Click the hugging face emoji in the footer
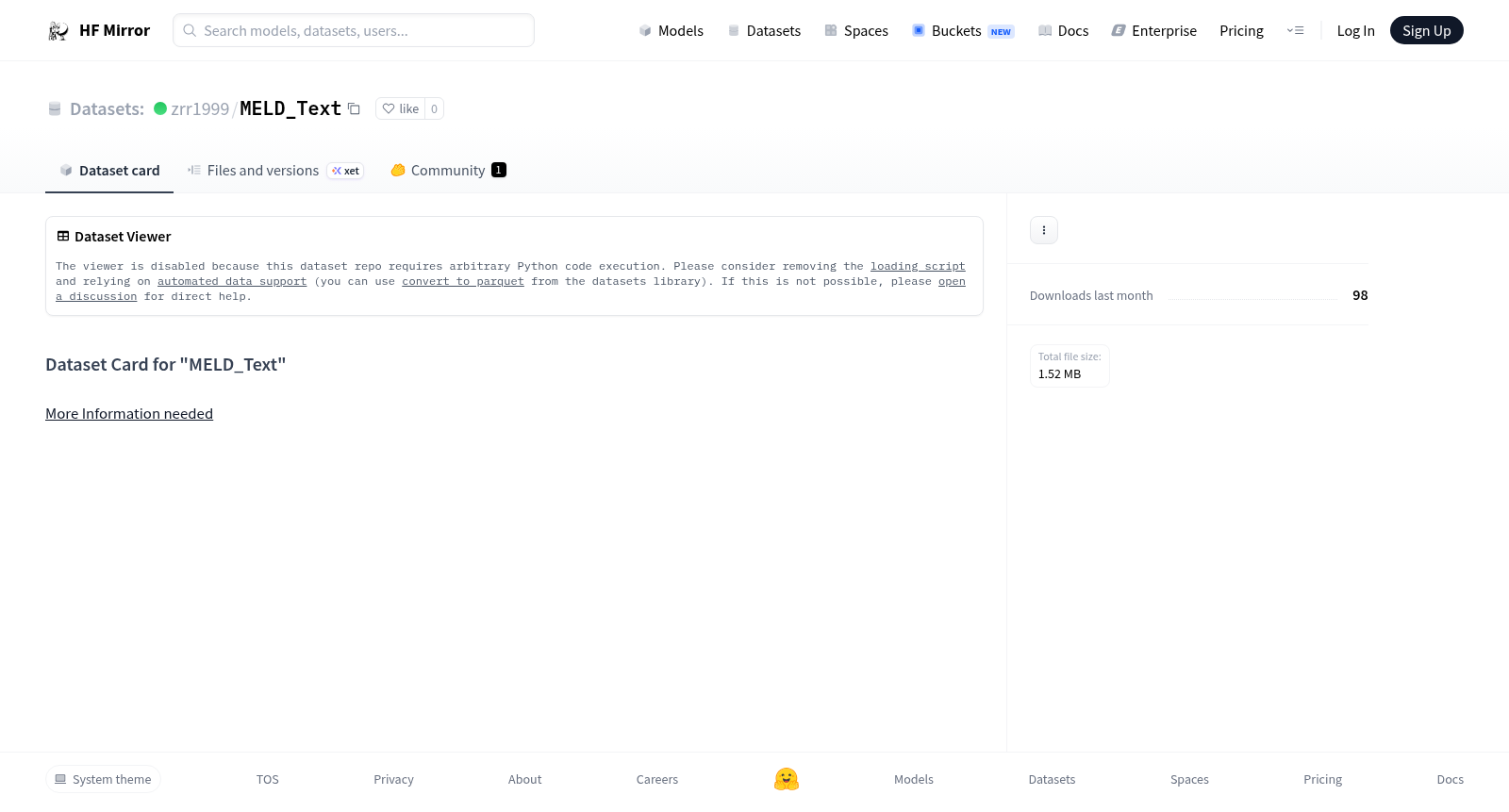 (787, 779)
